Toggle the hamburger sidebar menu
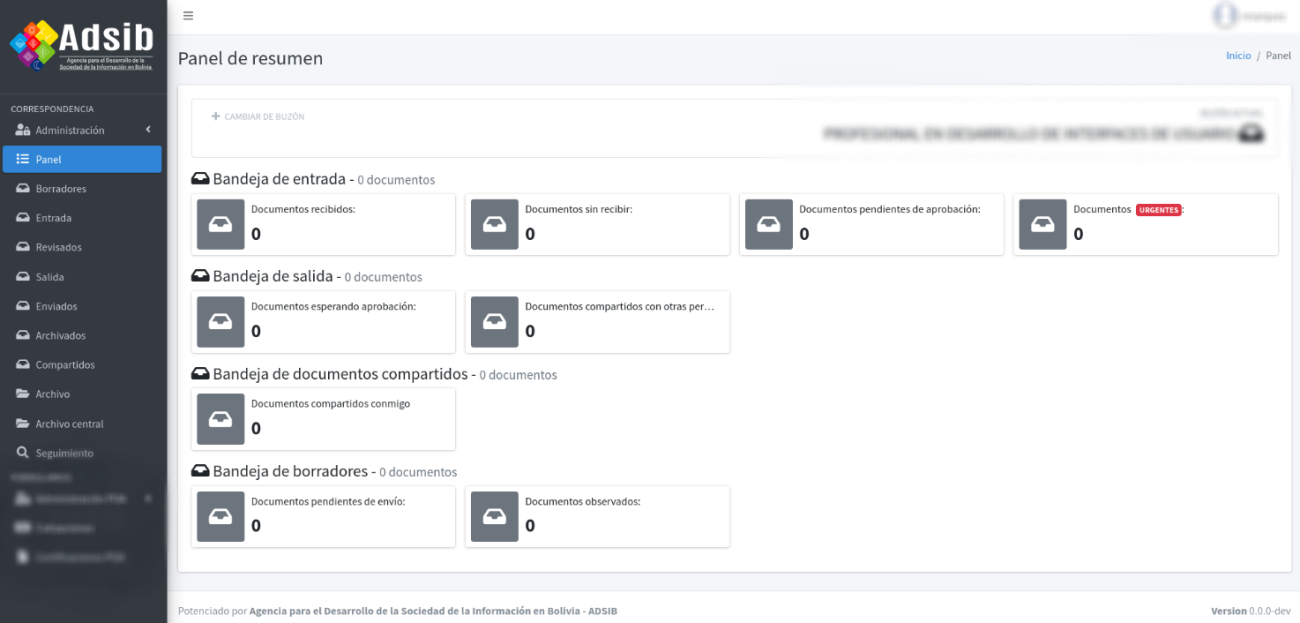 (x=188, y=16)
